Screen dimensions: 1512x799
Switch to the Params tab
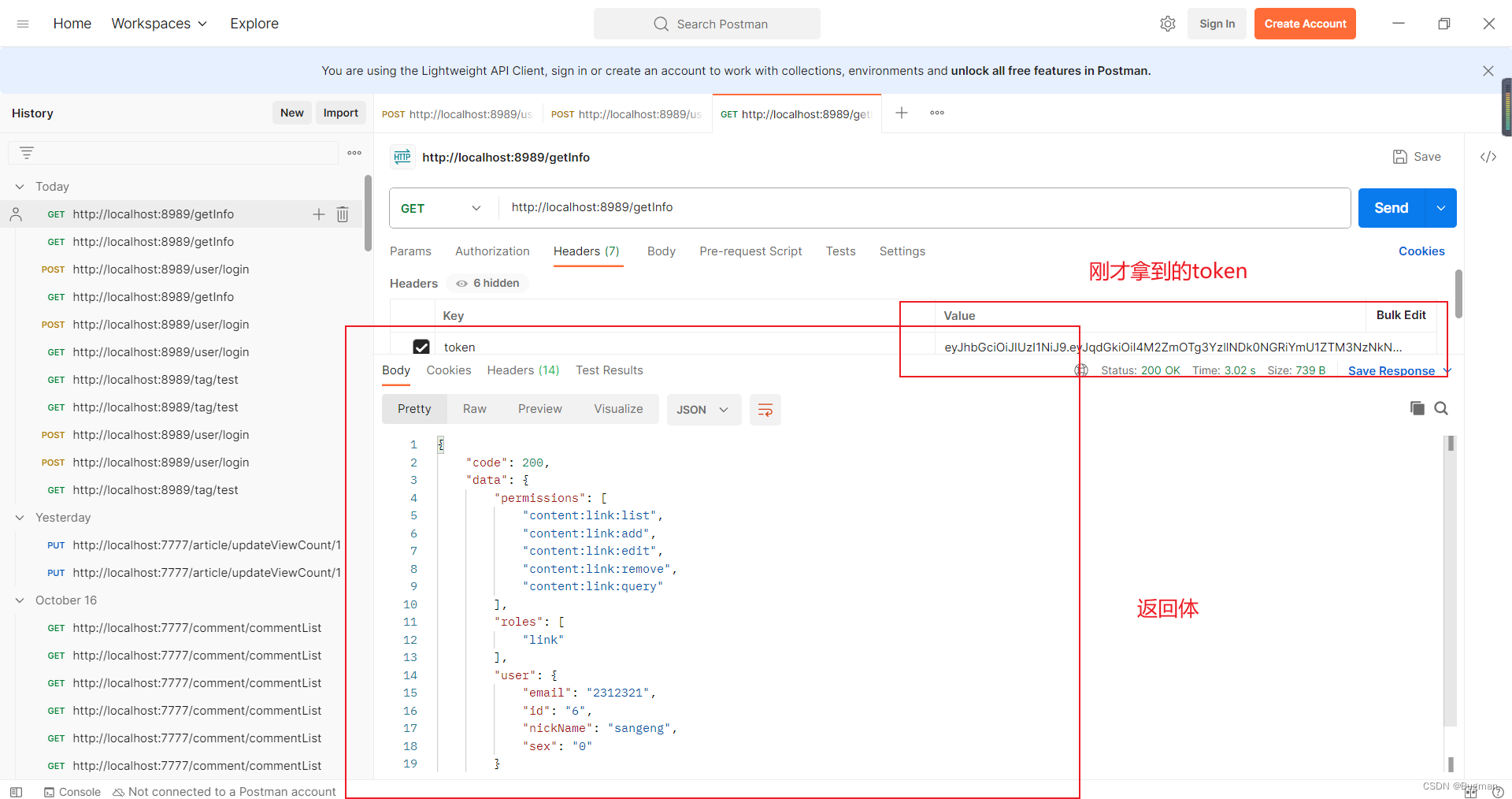coord(410,251)
